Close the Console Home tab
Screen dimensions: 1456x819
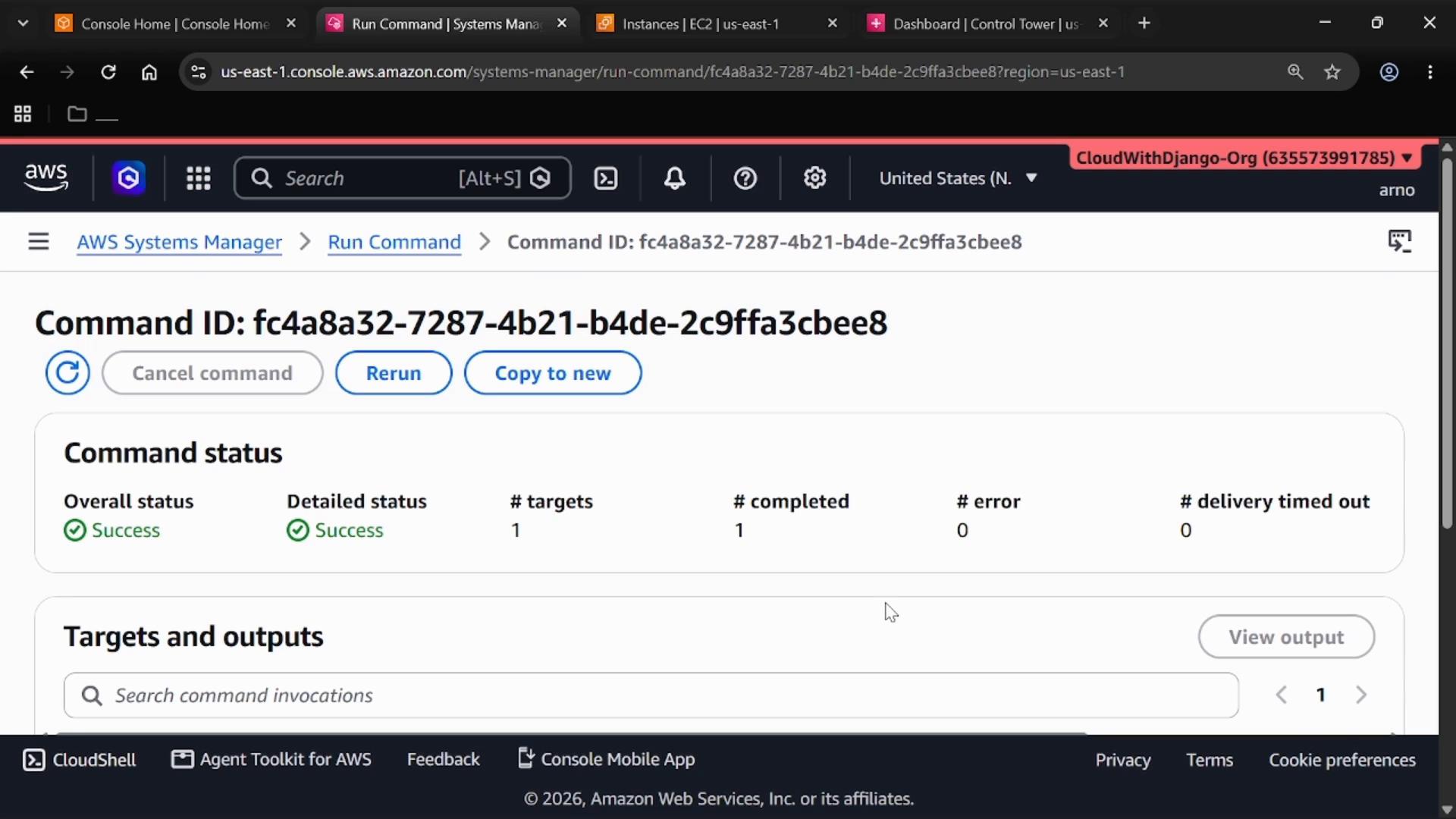[x=291, y=24]
